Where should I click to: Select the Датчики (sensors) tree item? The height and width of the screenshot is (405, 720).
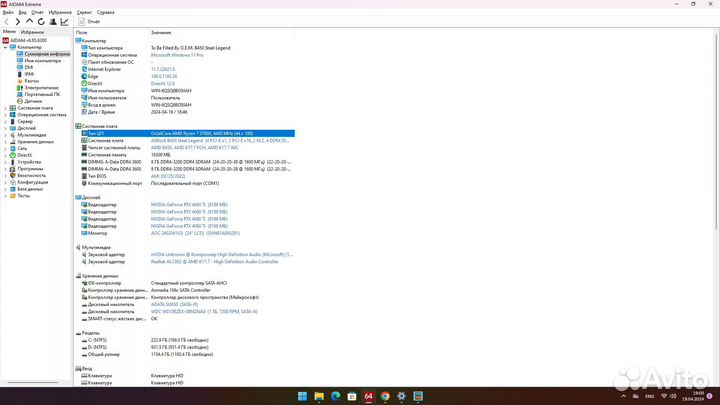[33, 101]
